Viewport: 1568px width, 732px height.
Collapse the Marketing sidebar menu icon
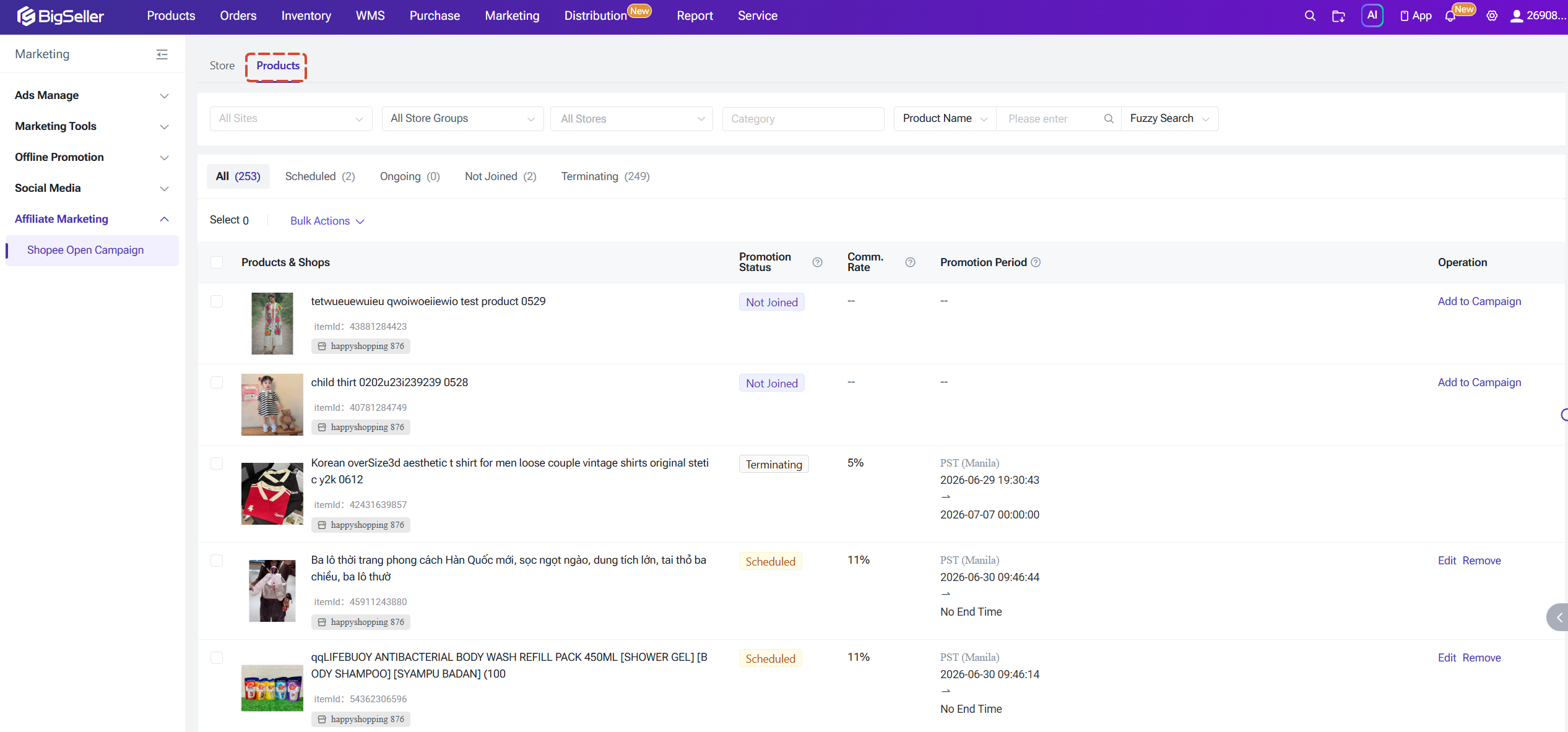162,54
